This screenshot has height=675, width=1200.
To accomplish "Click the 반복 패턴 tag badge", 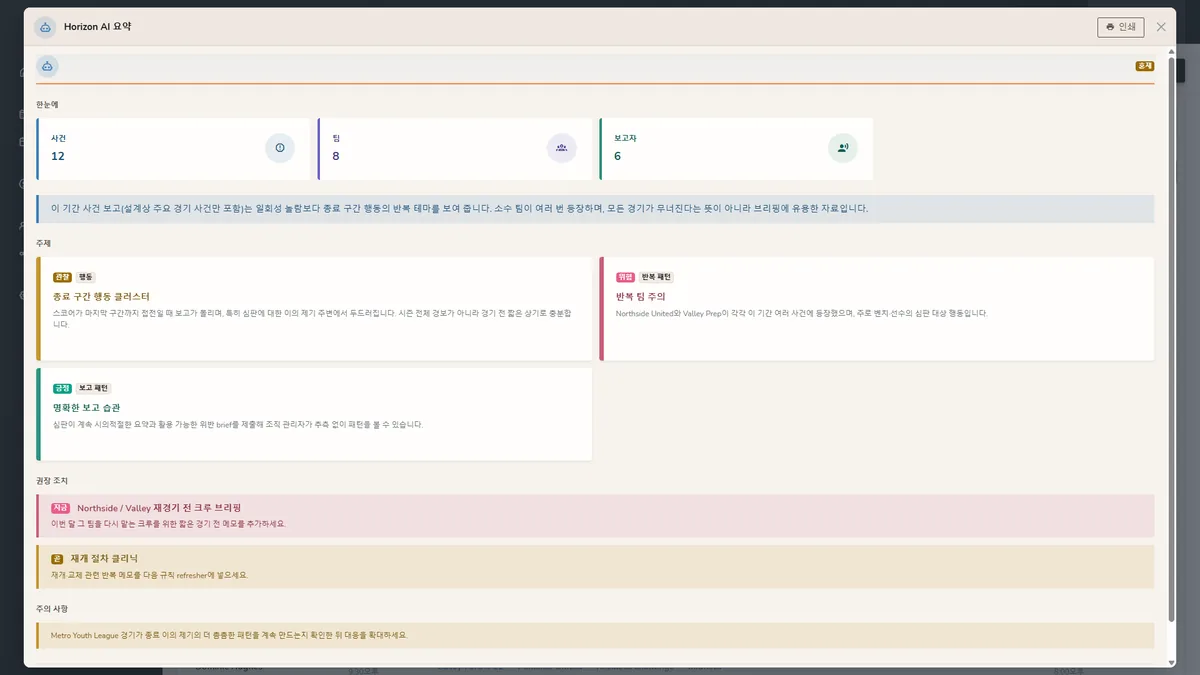I will [x=656, y=277].
